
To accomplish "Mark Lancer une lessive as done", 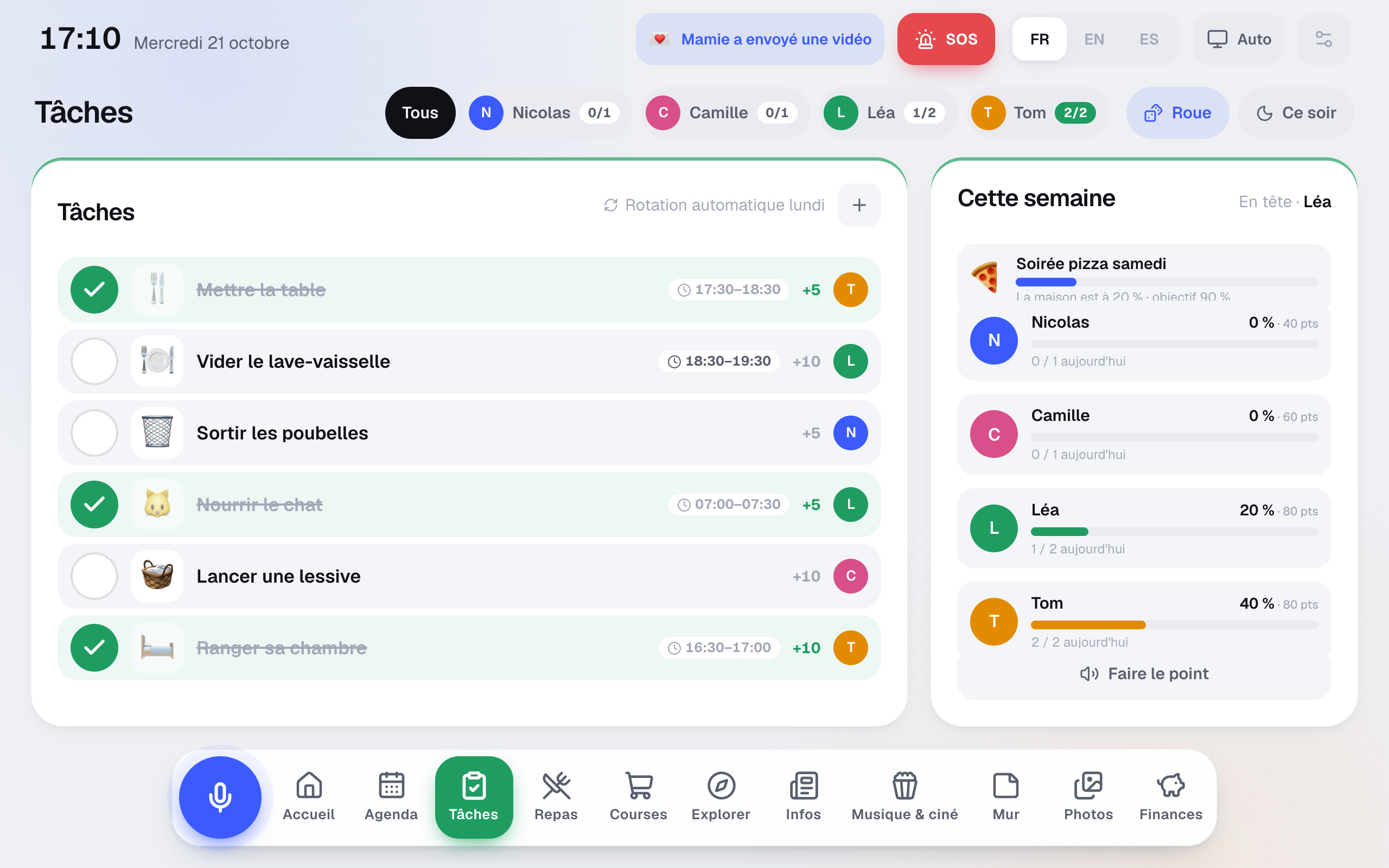I will (95, 576).
